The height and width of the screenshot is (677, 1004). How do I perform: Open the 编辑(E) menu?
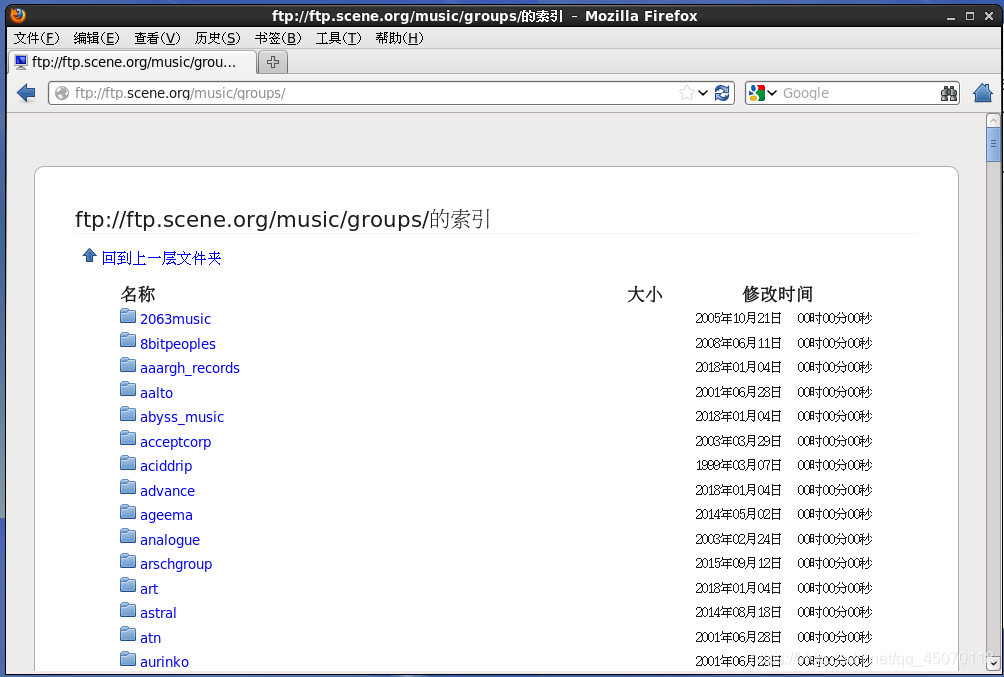tap(97, 38)
